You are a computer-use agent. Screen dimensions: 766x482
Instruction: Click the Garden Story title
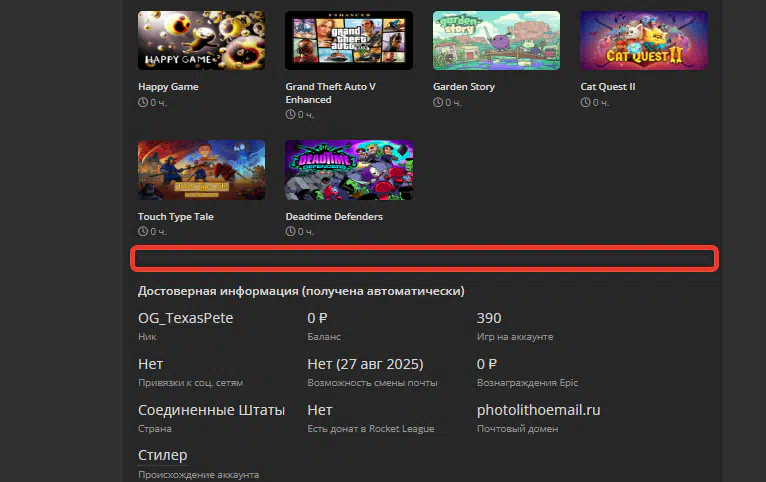click(x=464, y=87)
